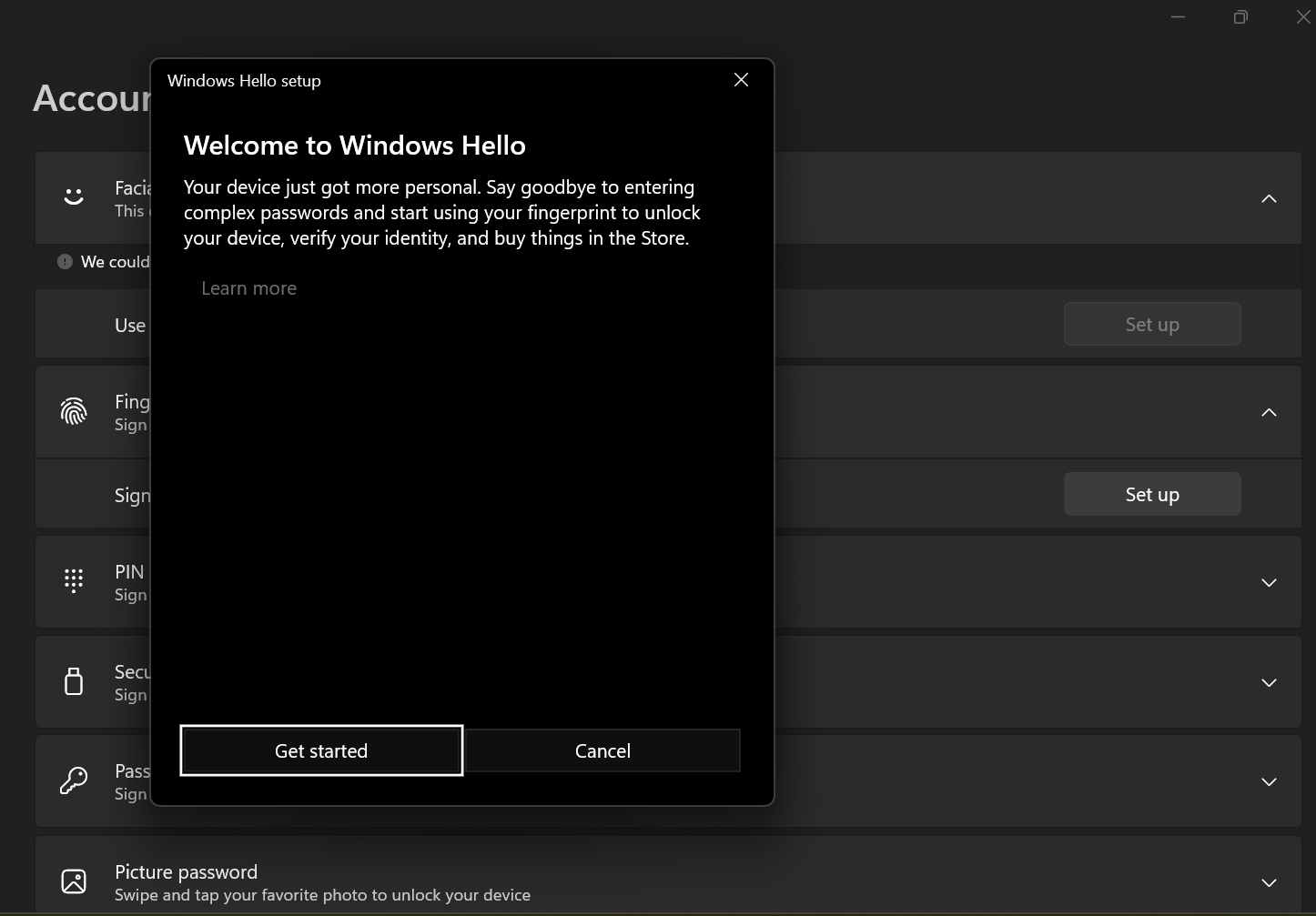Image resolution: width=1316 pixels, height=916 pixels.
Task: Open the Learn more link
Action: click(x=248, y=288)
